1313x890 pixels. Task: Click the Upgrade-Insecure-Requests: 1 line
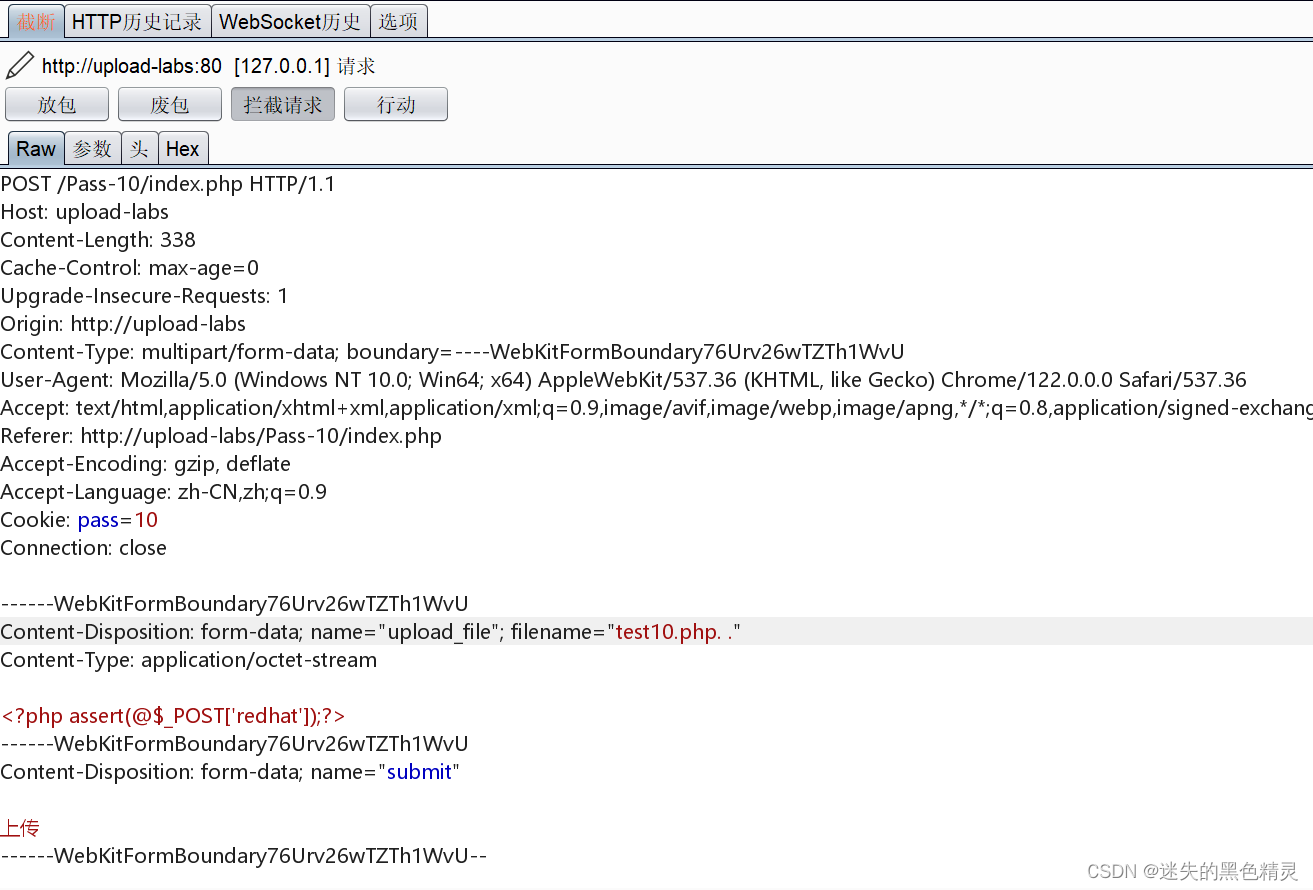pos(144,296)
